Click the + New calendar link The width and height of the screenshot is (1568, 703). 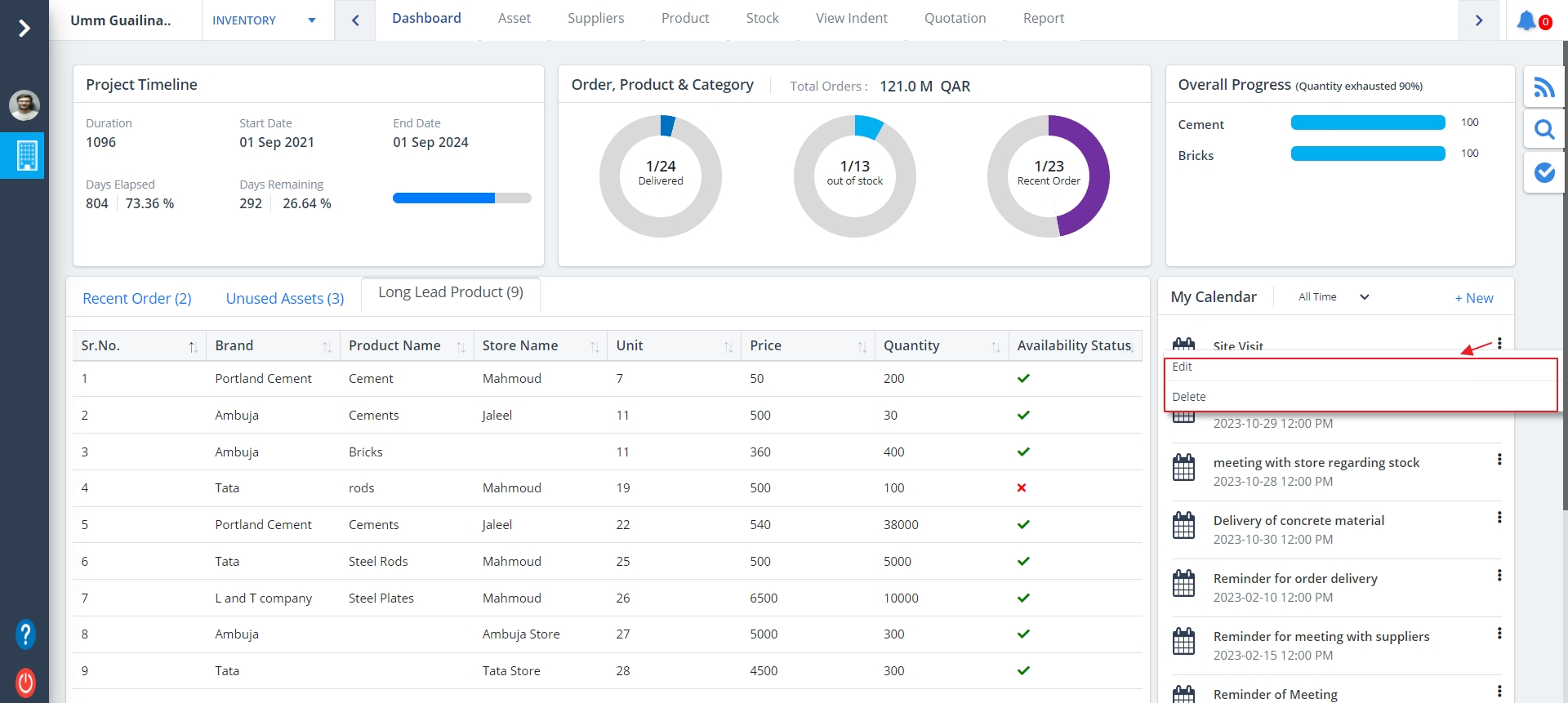click(1473, 298)
